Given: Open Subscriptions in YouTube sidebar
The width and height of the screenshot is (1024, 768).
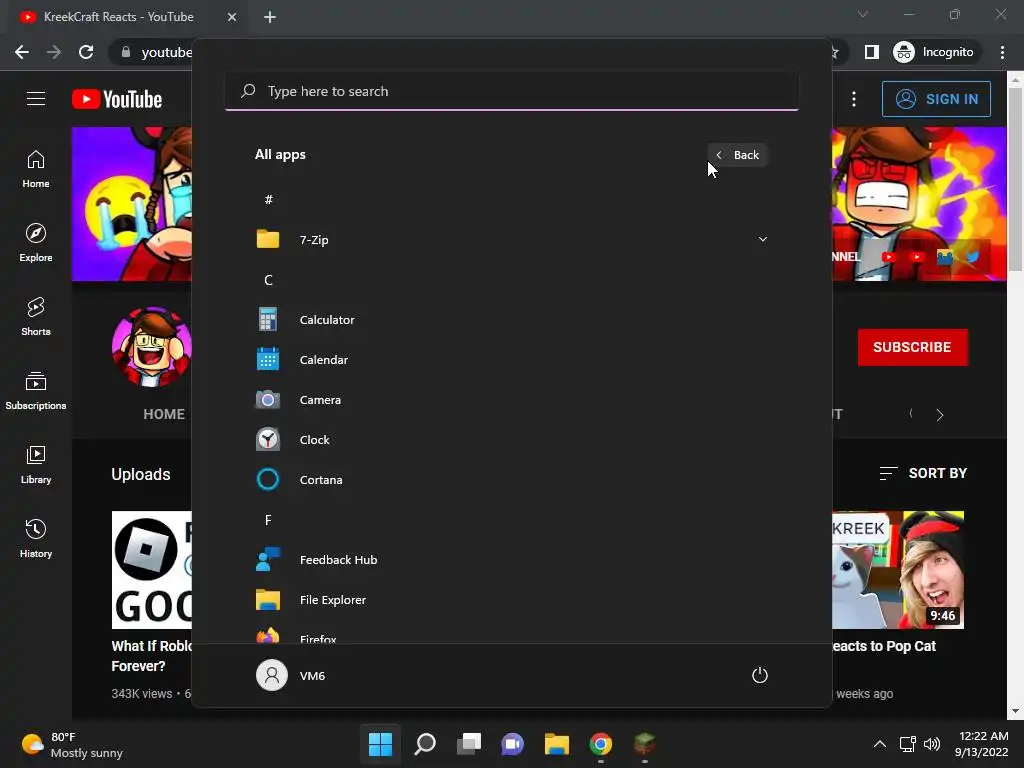Looking at the screenshot, I should click(36, 391).
